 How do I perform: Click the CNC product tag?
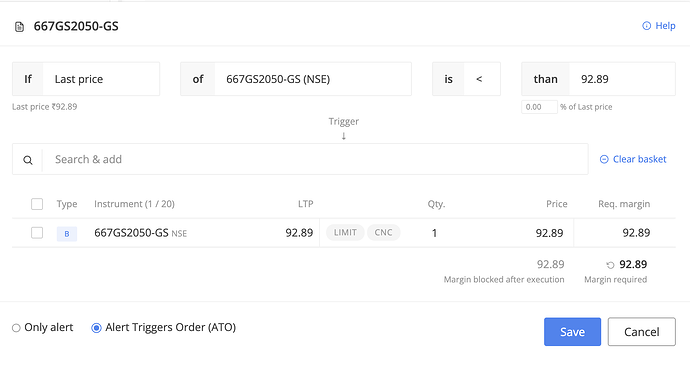pyautogui.click(x=383, y=232)
